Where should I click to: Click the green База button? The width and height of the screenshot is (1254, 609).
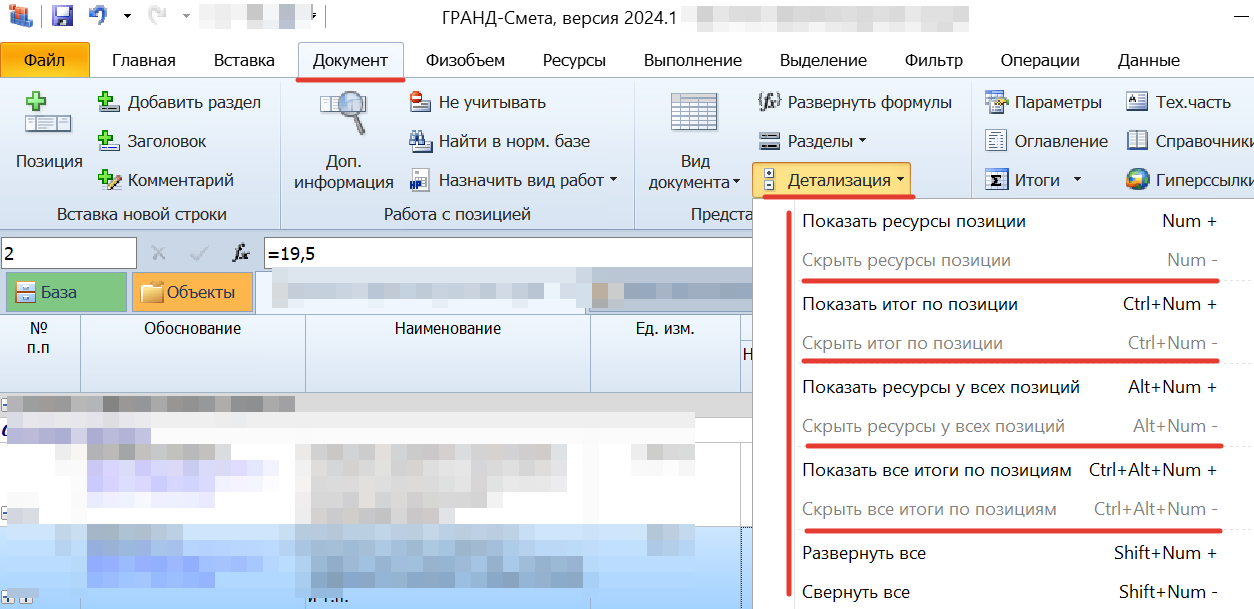(67, 293)
